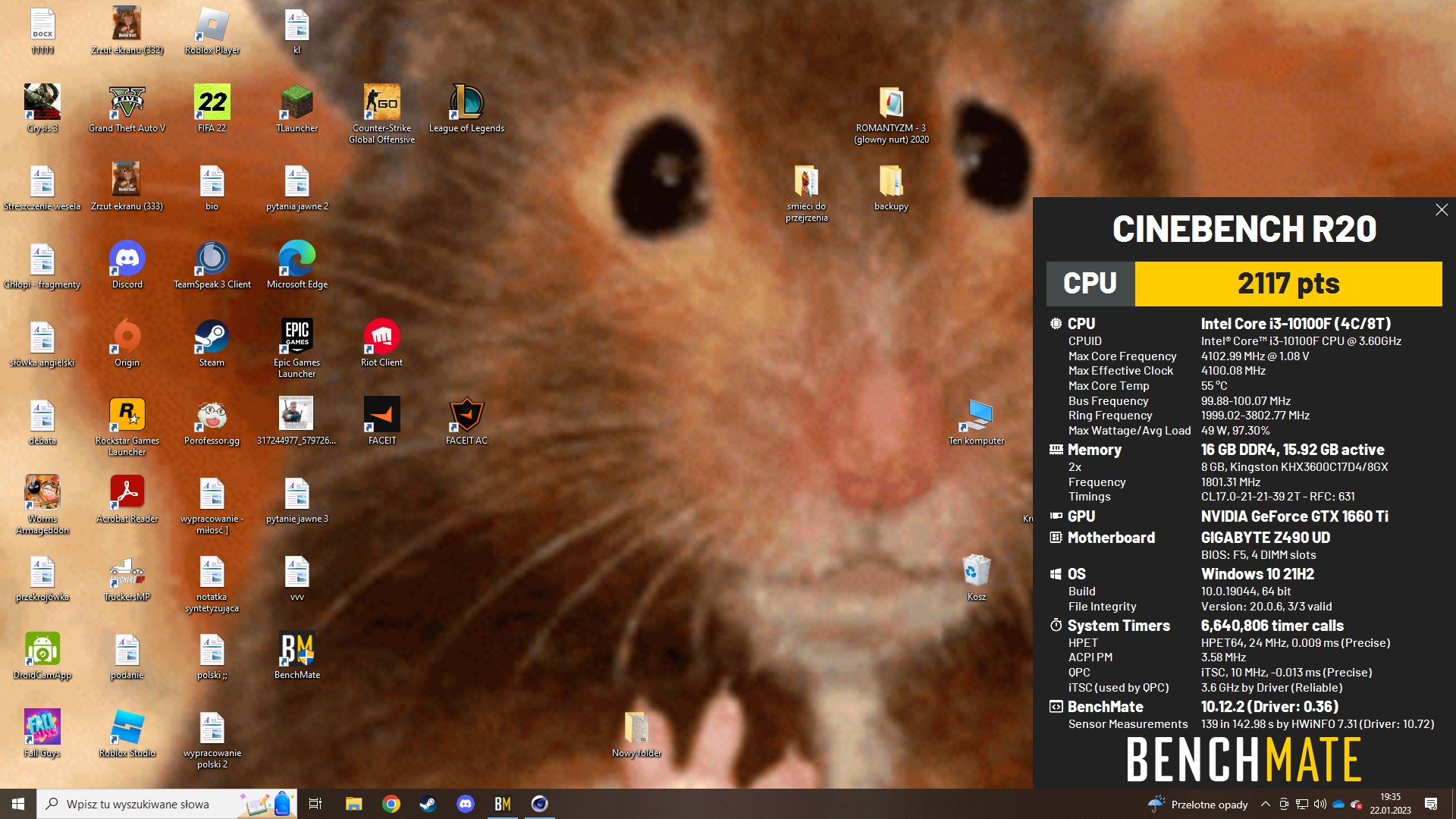The image size is (1456, 819).
Task: Open Counter-Strike Global Offensive shortcut
Action: 381,115
